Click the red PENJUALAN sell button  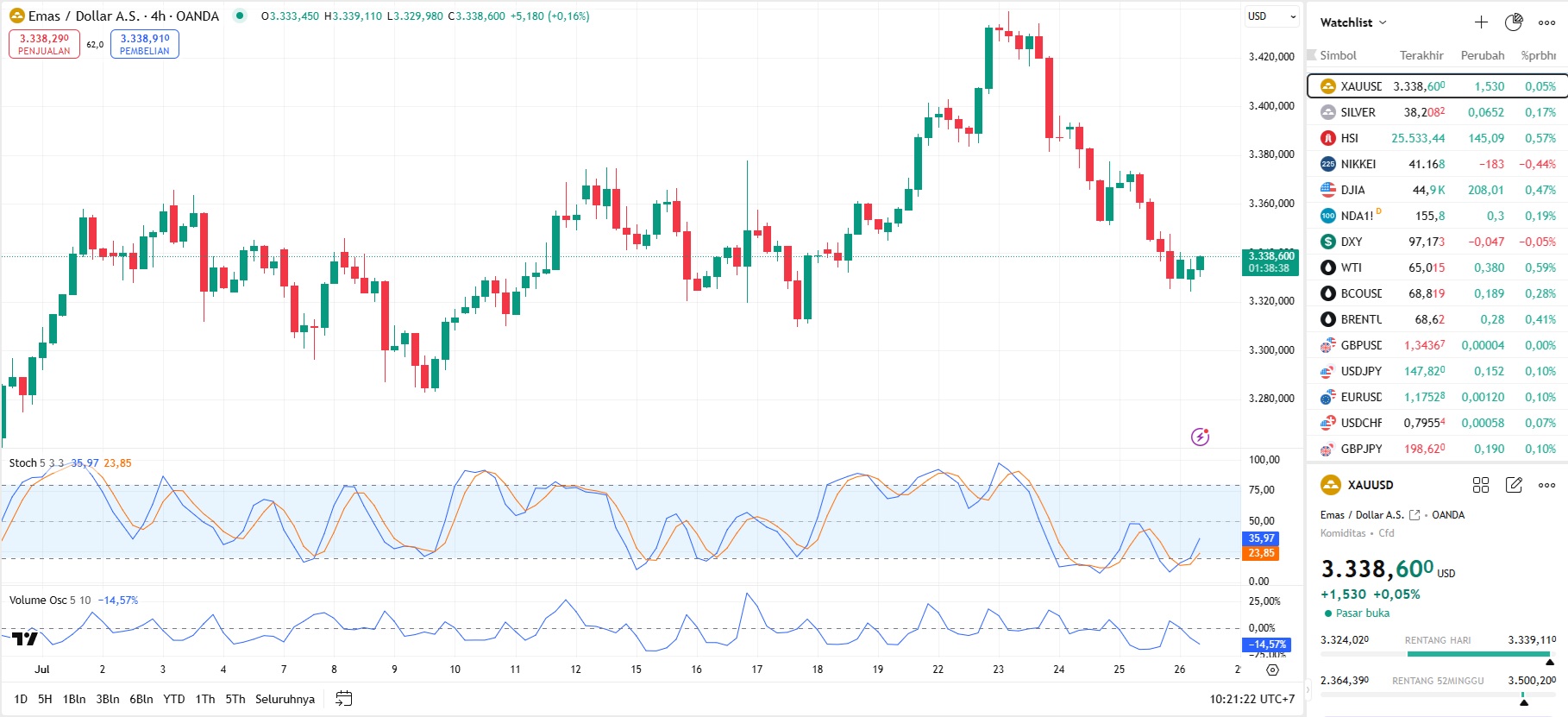(x=44, y=44)
